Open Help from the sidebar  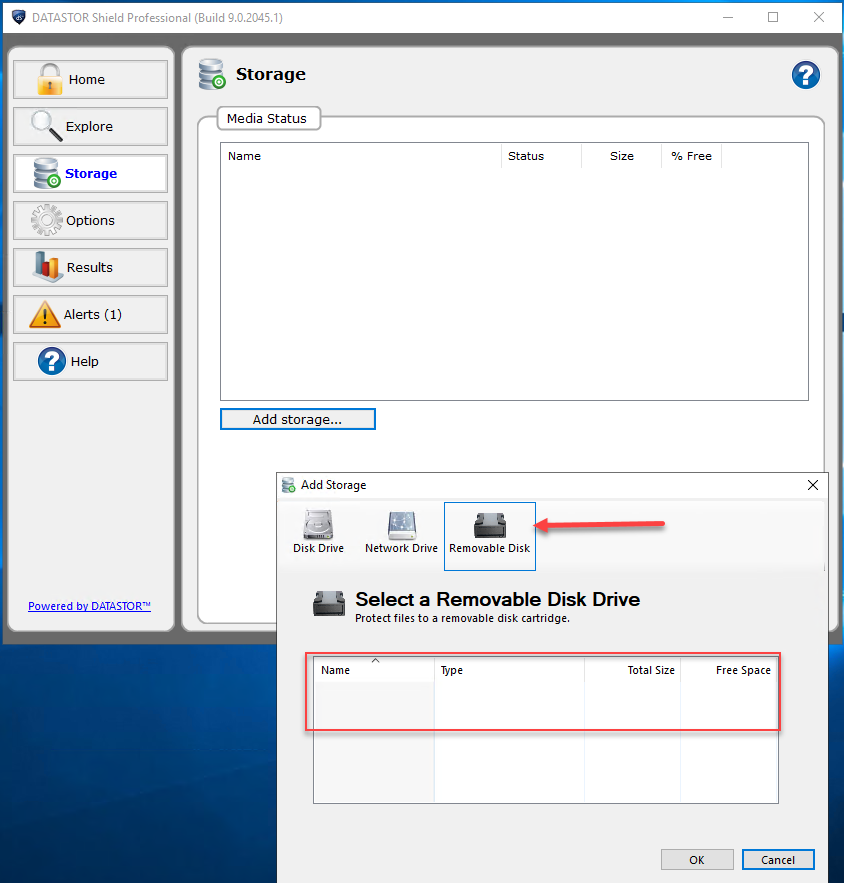90,362
